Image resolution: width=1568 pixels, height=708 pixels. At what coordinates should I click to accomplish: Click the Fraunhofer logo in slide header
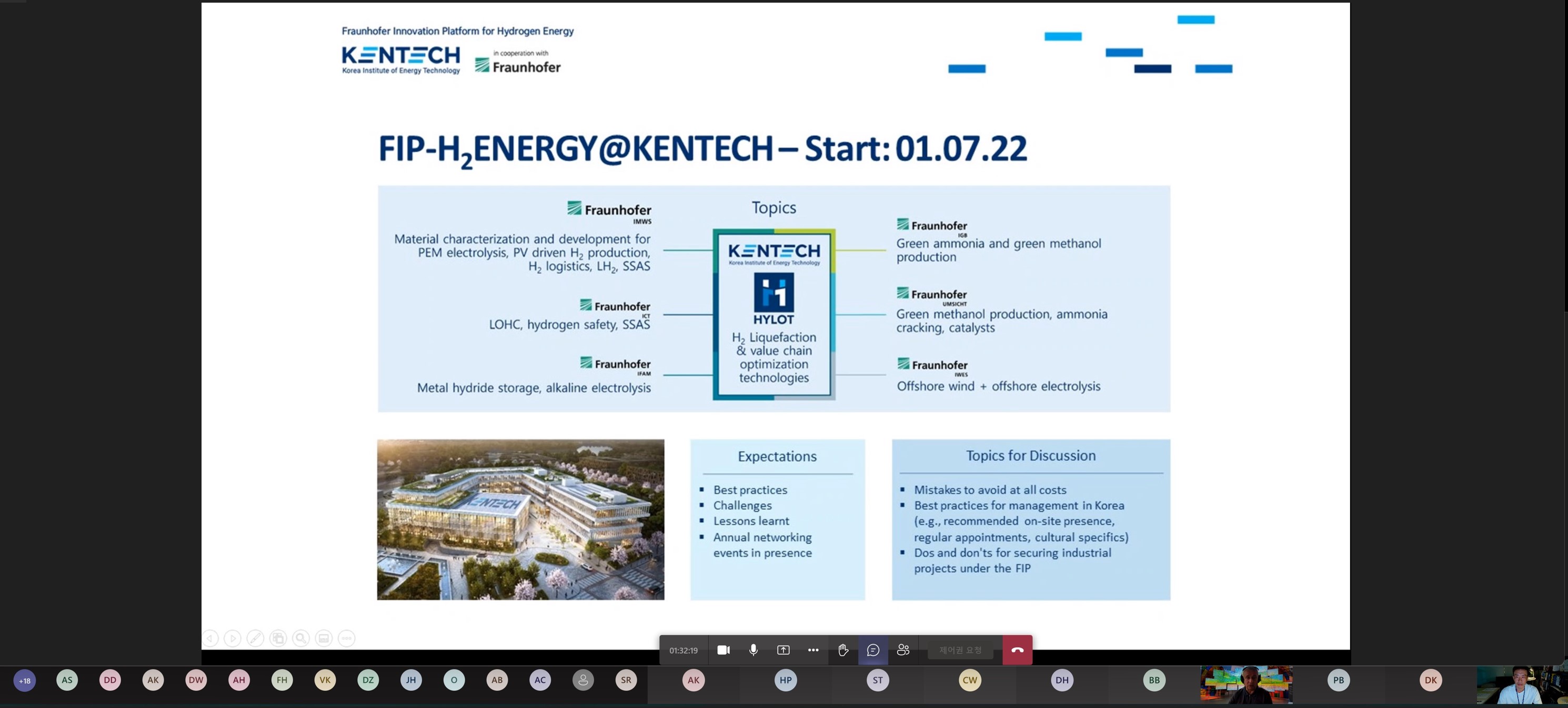tap(517, 65)
